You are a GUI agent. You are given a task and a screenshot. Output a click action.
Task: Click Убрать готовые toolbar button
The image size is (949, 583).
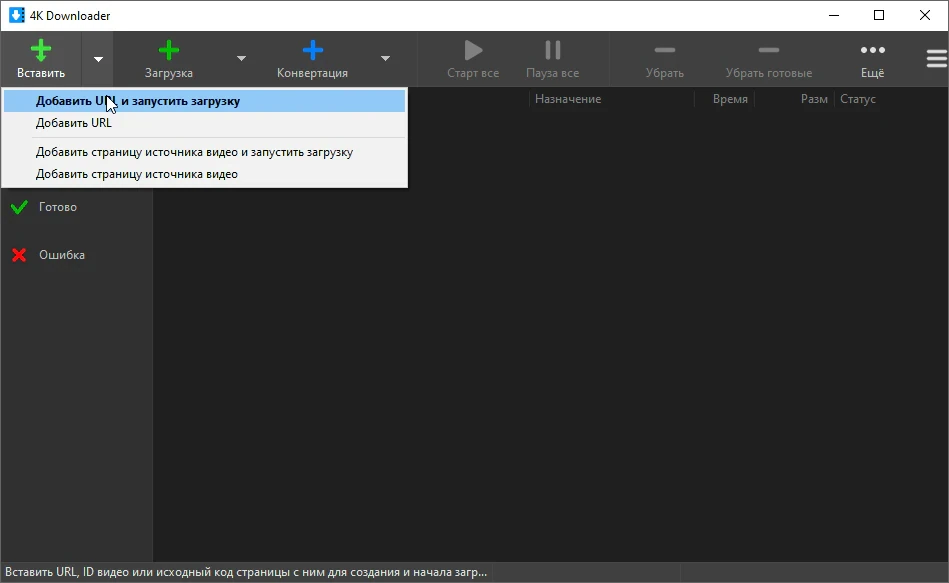click(x=769, y=59)
